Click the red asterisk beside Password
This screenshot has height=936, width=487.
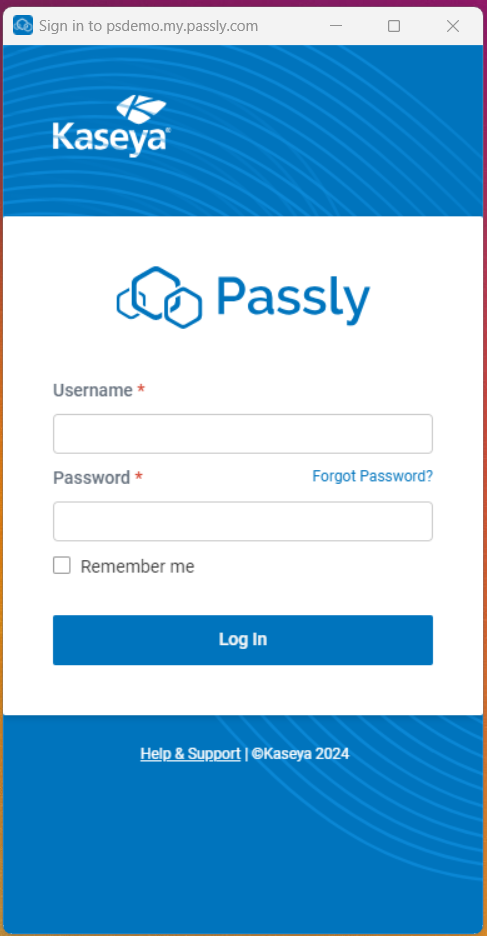[138, 476]
